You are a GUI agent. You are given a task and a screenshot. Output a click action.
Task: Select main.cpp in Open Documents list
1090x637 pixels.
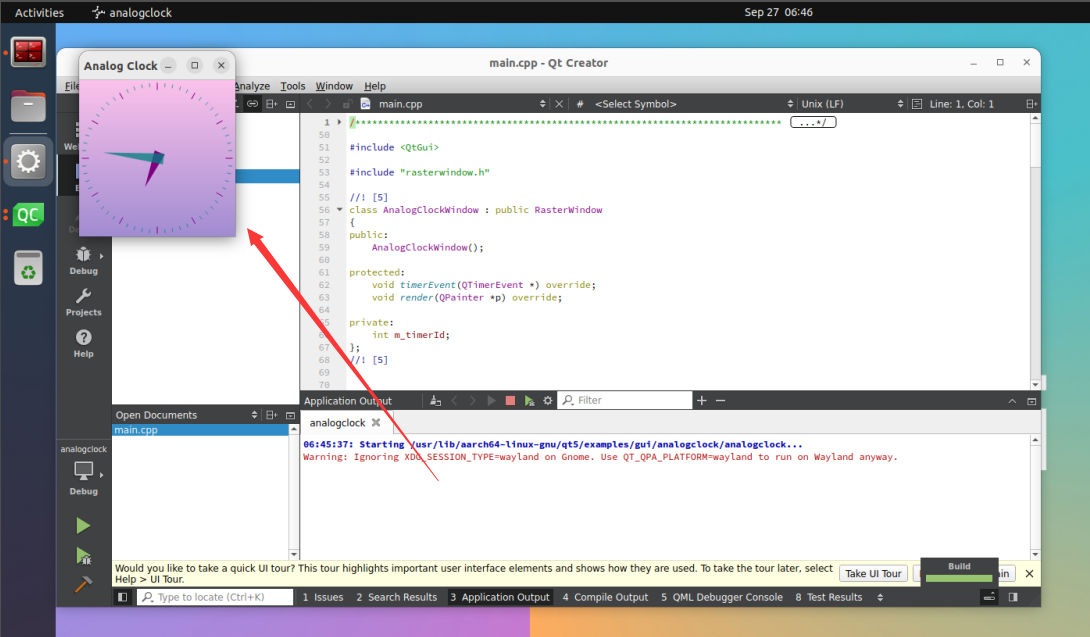click(200, 430)
